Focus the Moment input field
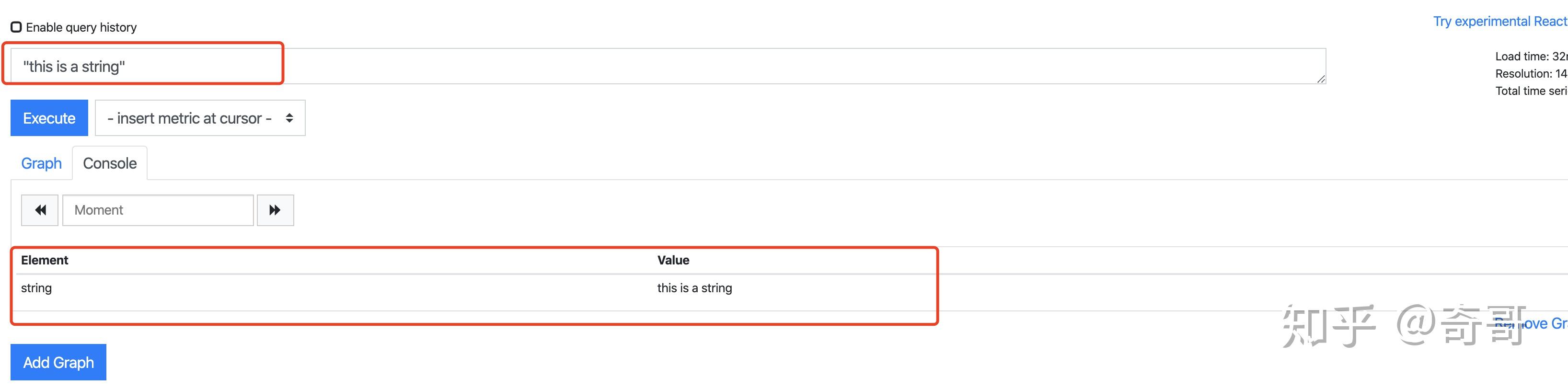Image resolution: width=1568 pixels, height=389 pixels. [x=158, y=210]
